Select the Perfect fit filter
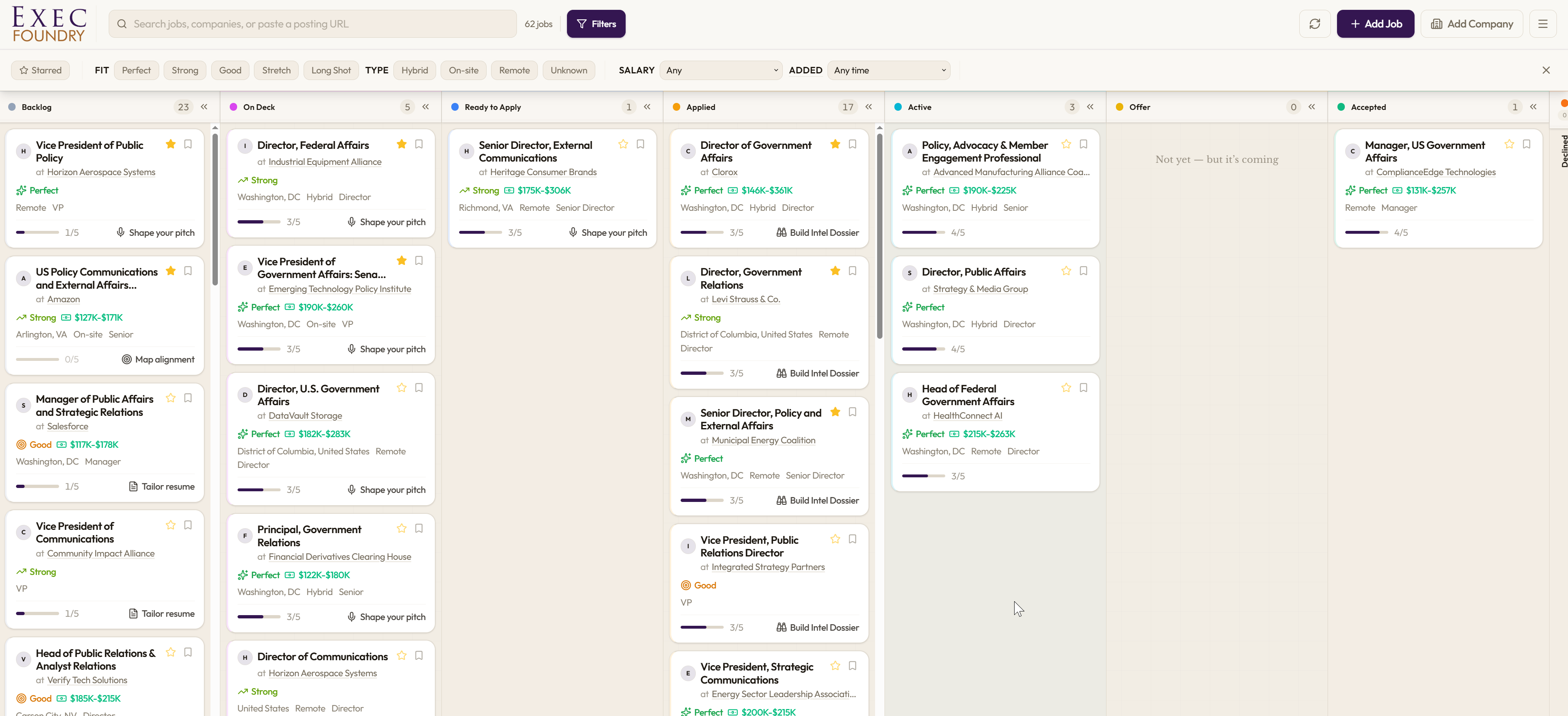1568x716 pixels. point(136,70)
